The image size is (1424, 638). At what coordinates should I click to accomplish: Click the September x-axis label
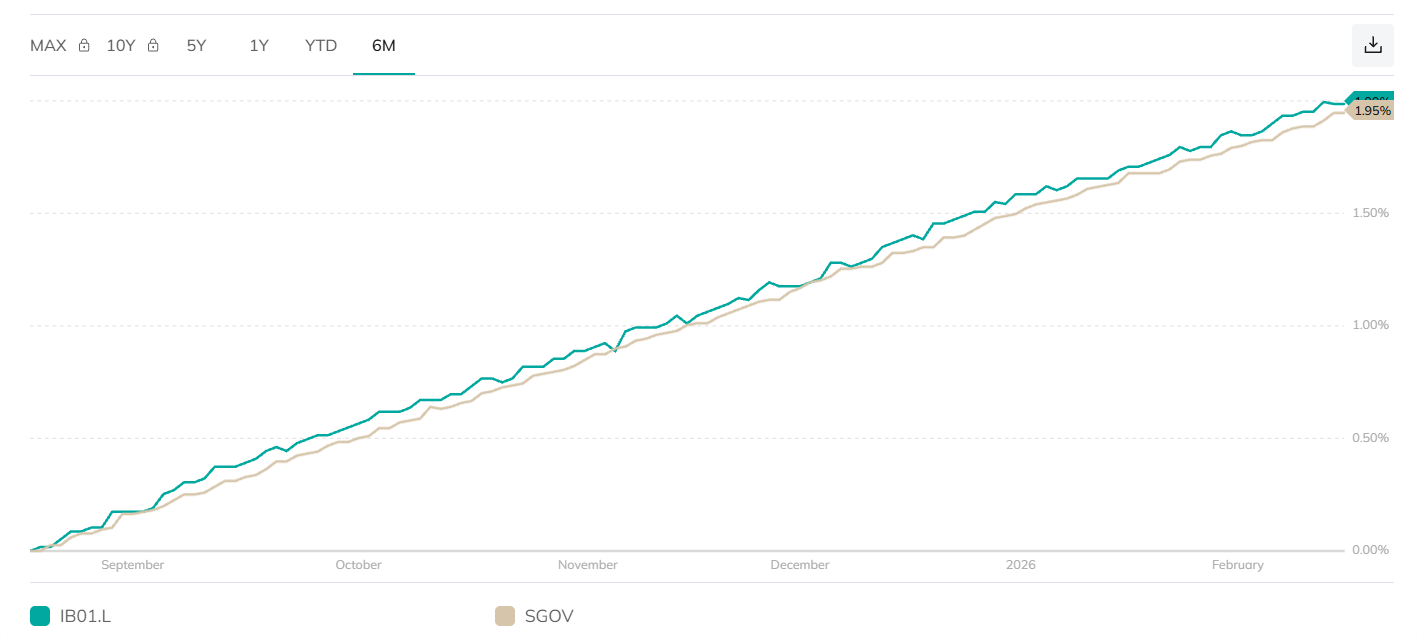[x=132, y=565]
